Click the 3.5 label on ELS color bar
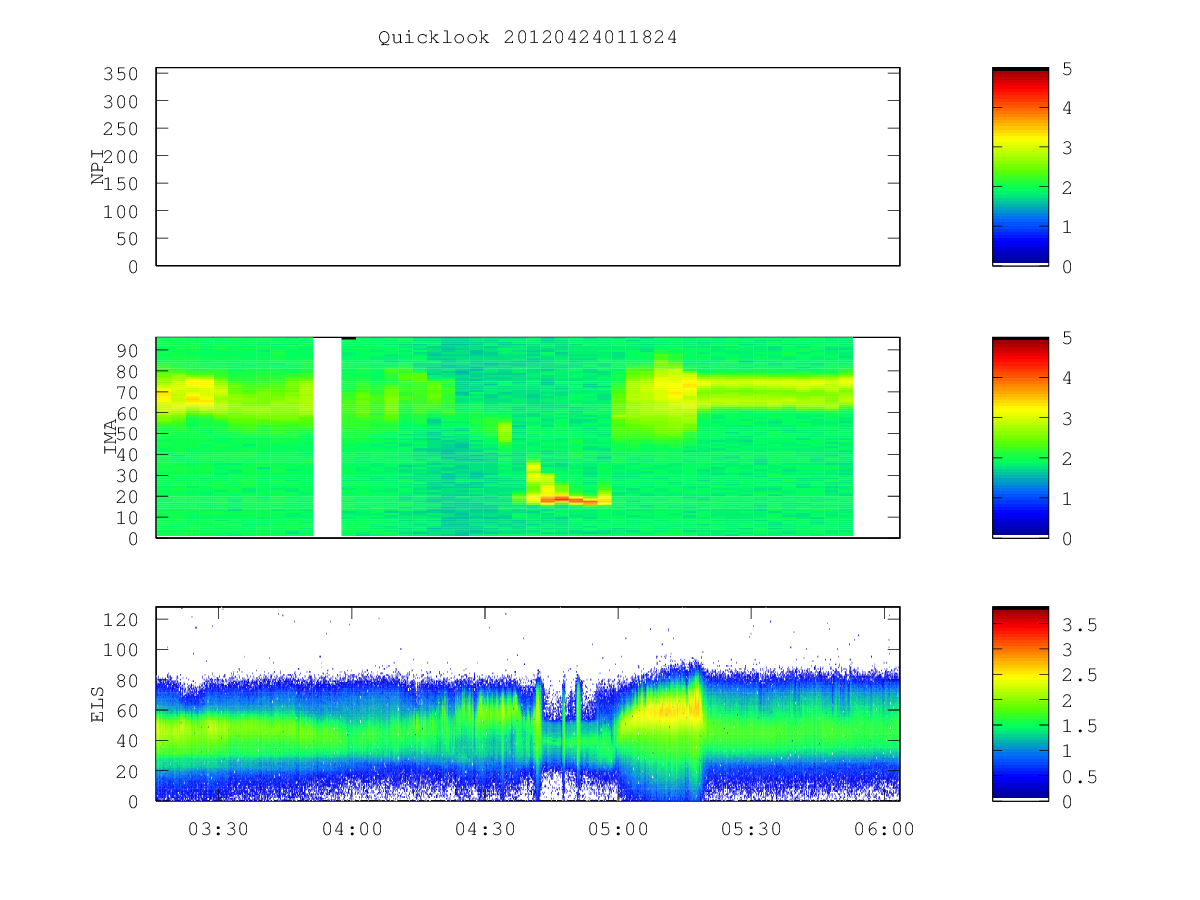 pos(1079,625)
